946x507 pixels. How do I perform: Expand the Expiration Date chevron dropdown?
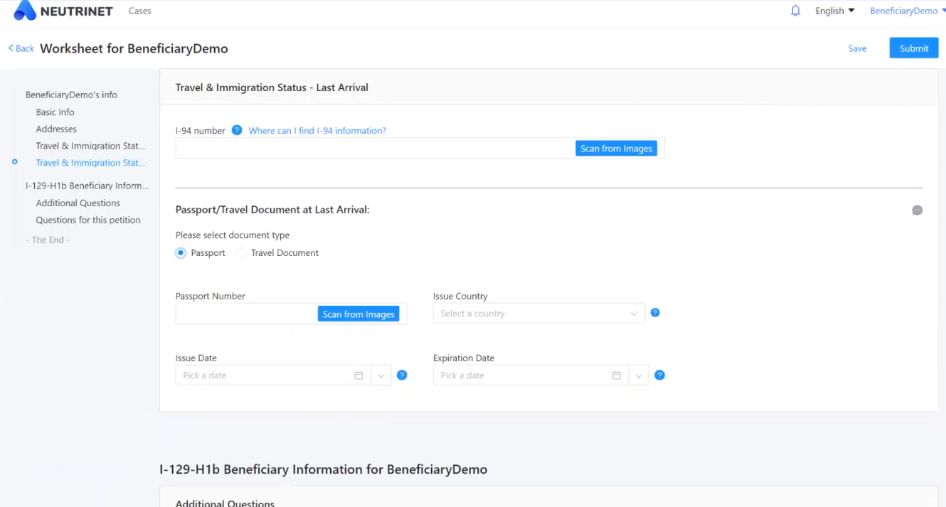638,375
